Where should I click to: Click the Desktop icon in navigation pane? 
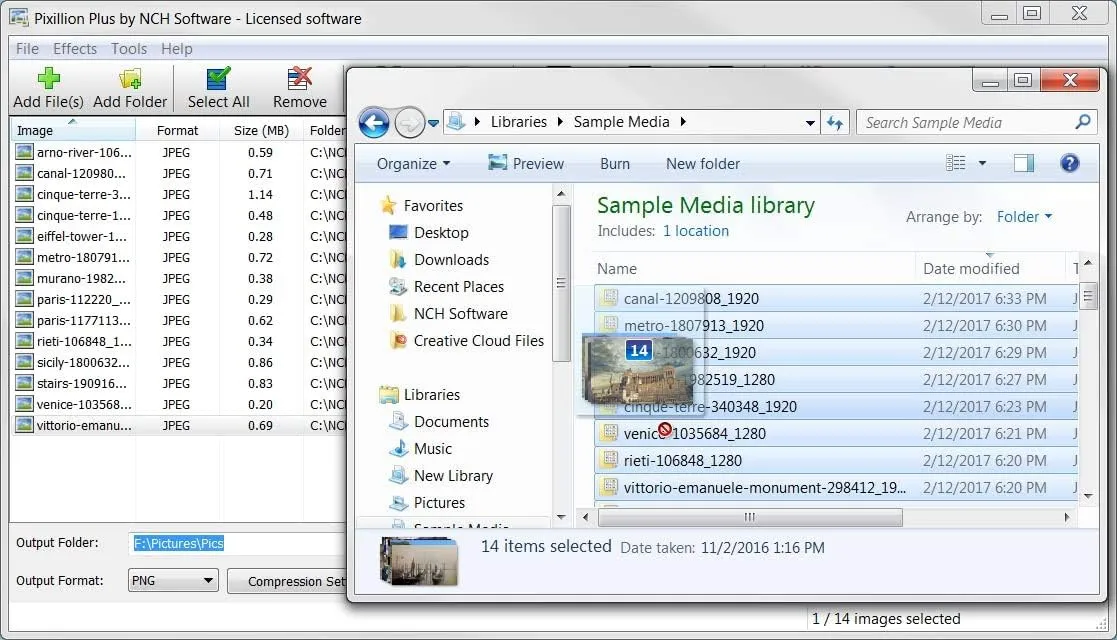(x=398, y=232)
